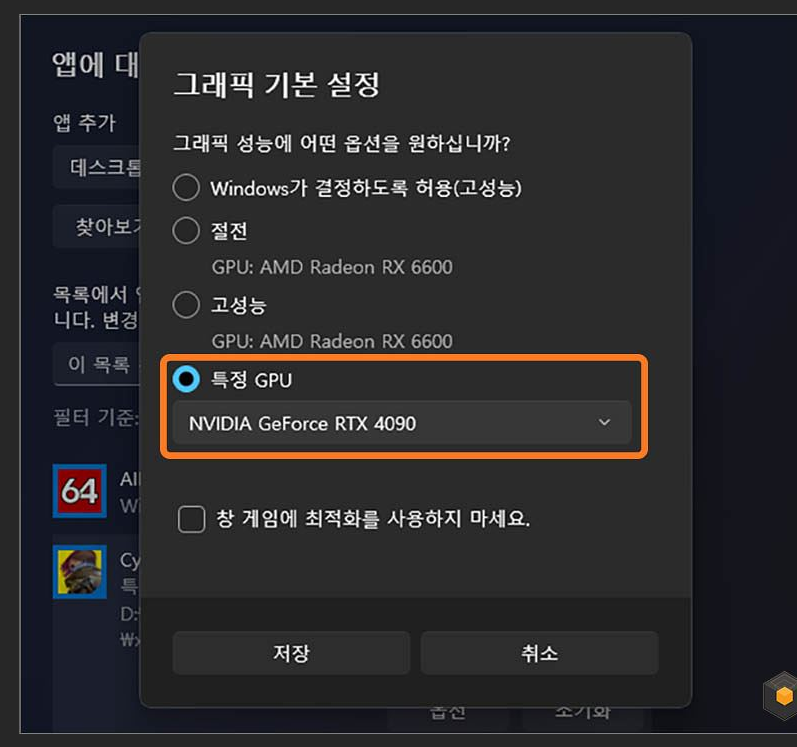Click the checkbox label about windowed game optimization
This screenshot has width=797, height=747.
click(373, 519)
